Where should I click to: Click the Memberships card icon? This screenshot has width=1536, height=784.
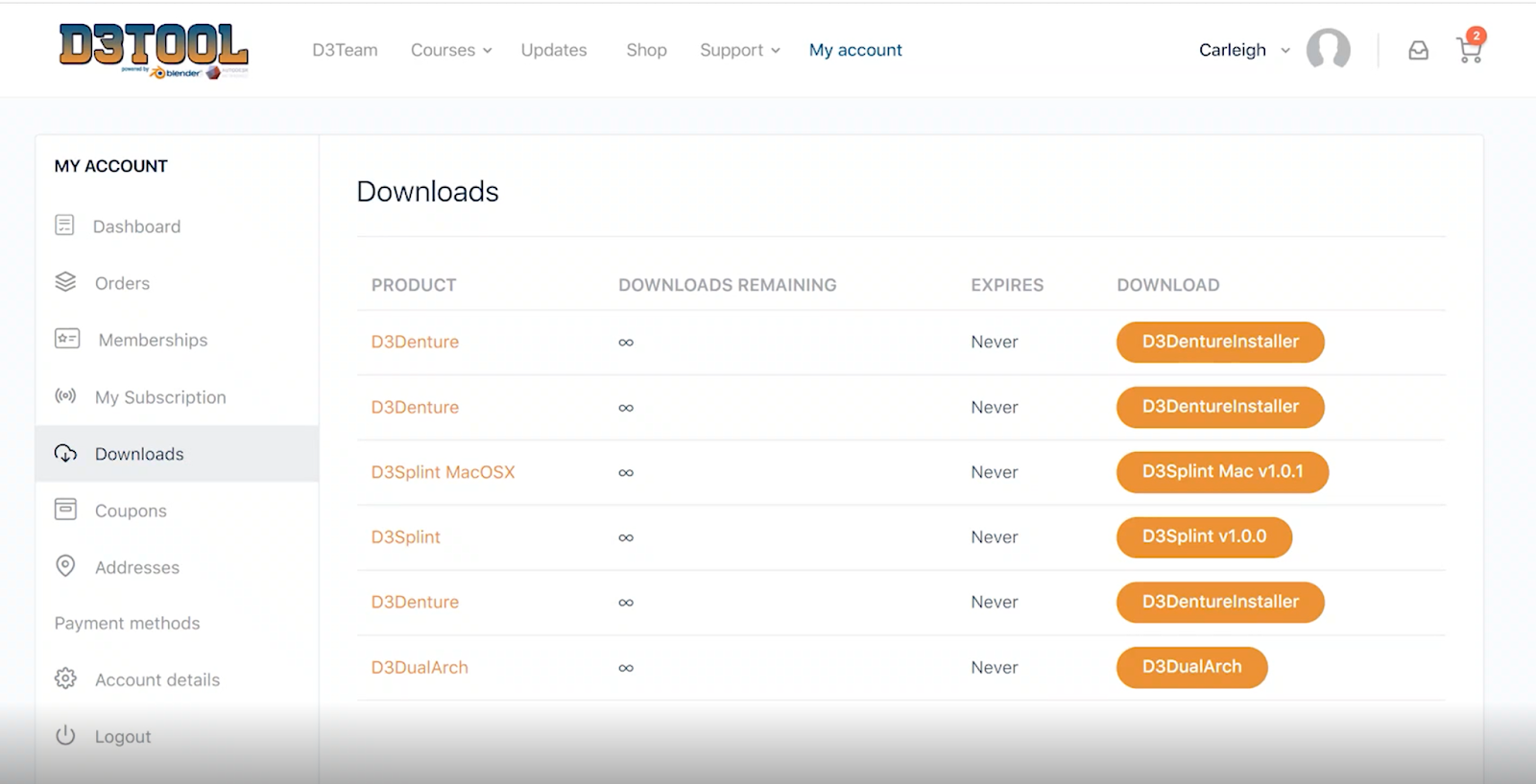67,339
